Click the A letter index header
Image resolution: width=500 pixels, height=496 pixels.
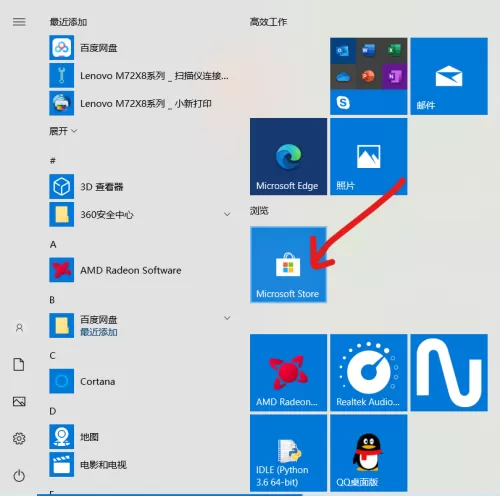click(53, 244)
